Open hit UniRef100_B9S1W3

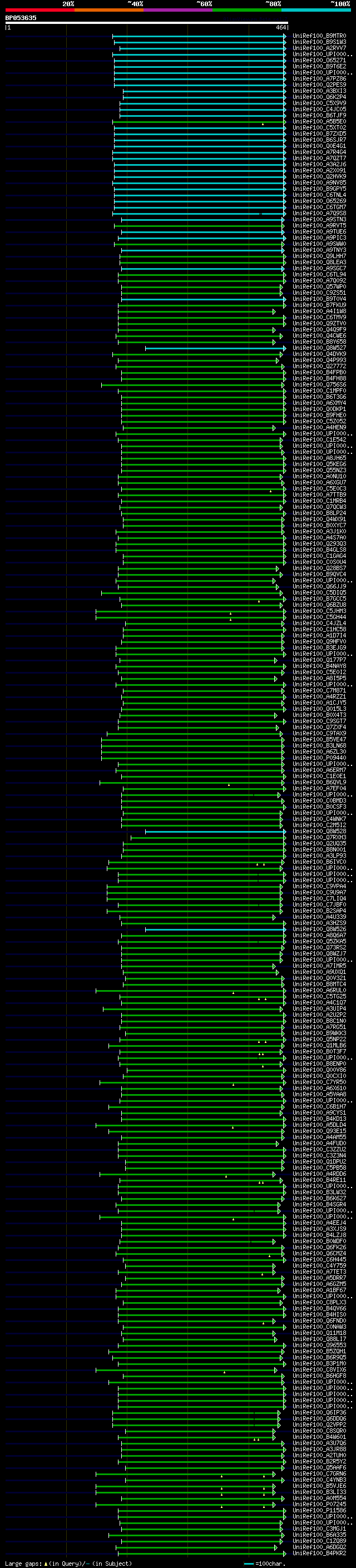319,42
